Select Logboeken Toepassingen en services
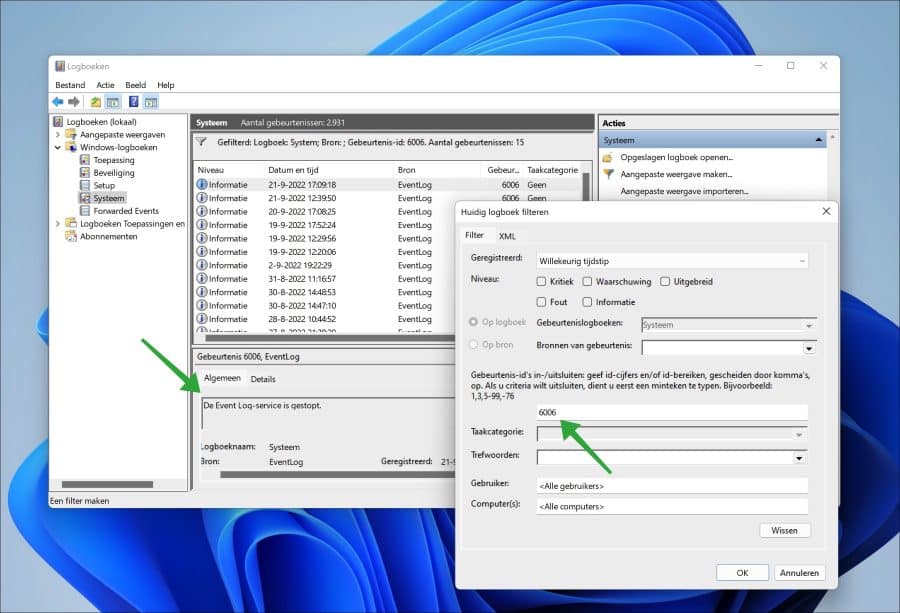This screenshot has width=900, height=613. 132,223
